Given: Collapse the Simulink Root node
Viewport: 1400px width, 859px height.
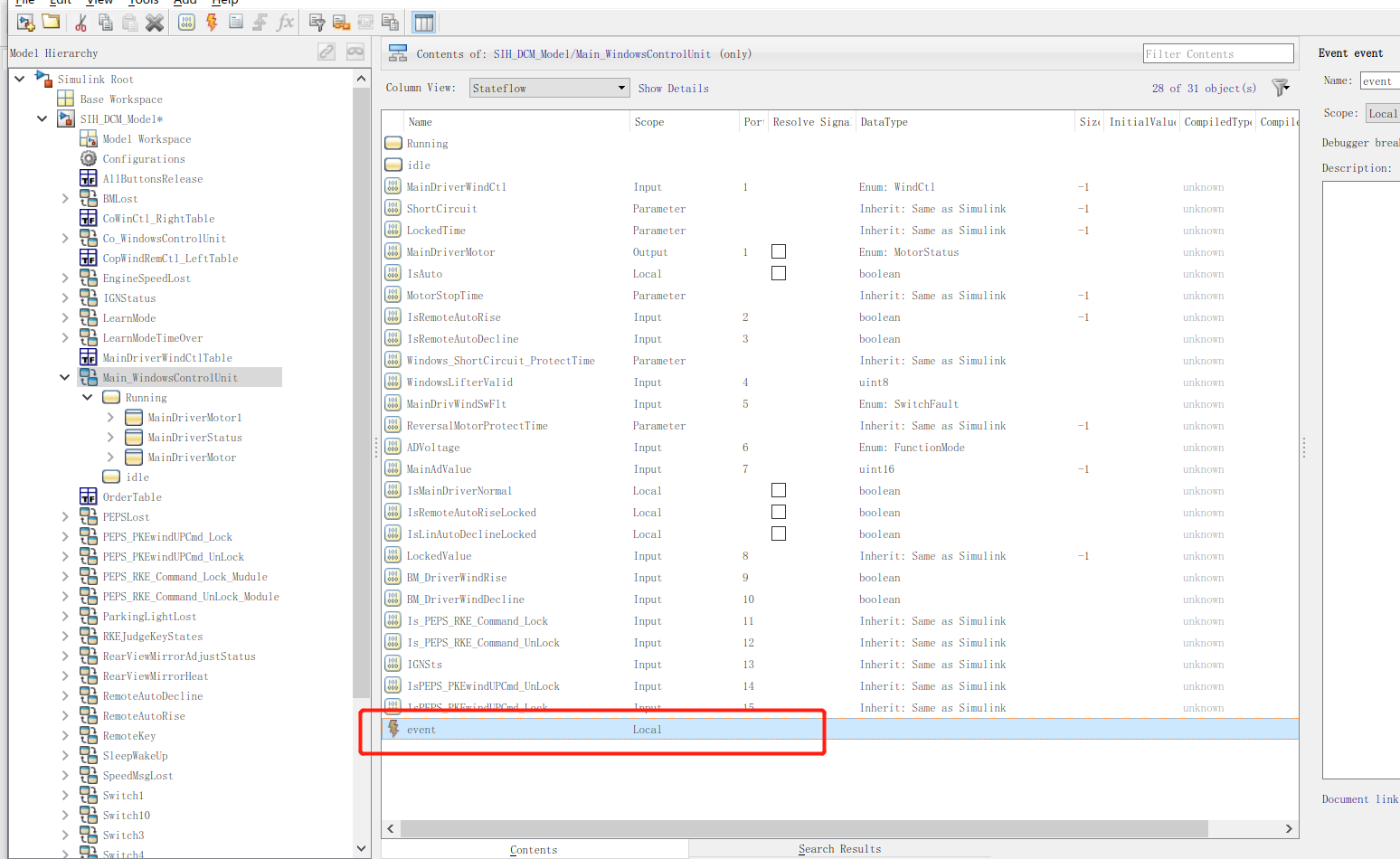Looking at the screenshot, I should (20, 79).
